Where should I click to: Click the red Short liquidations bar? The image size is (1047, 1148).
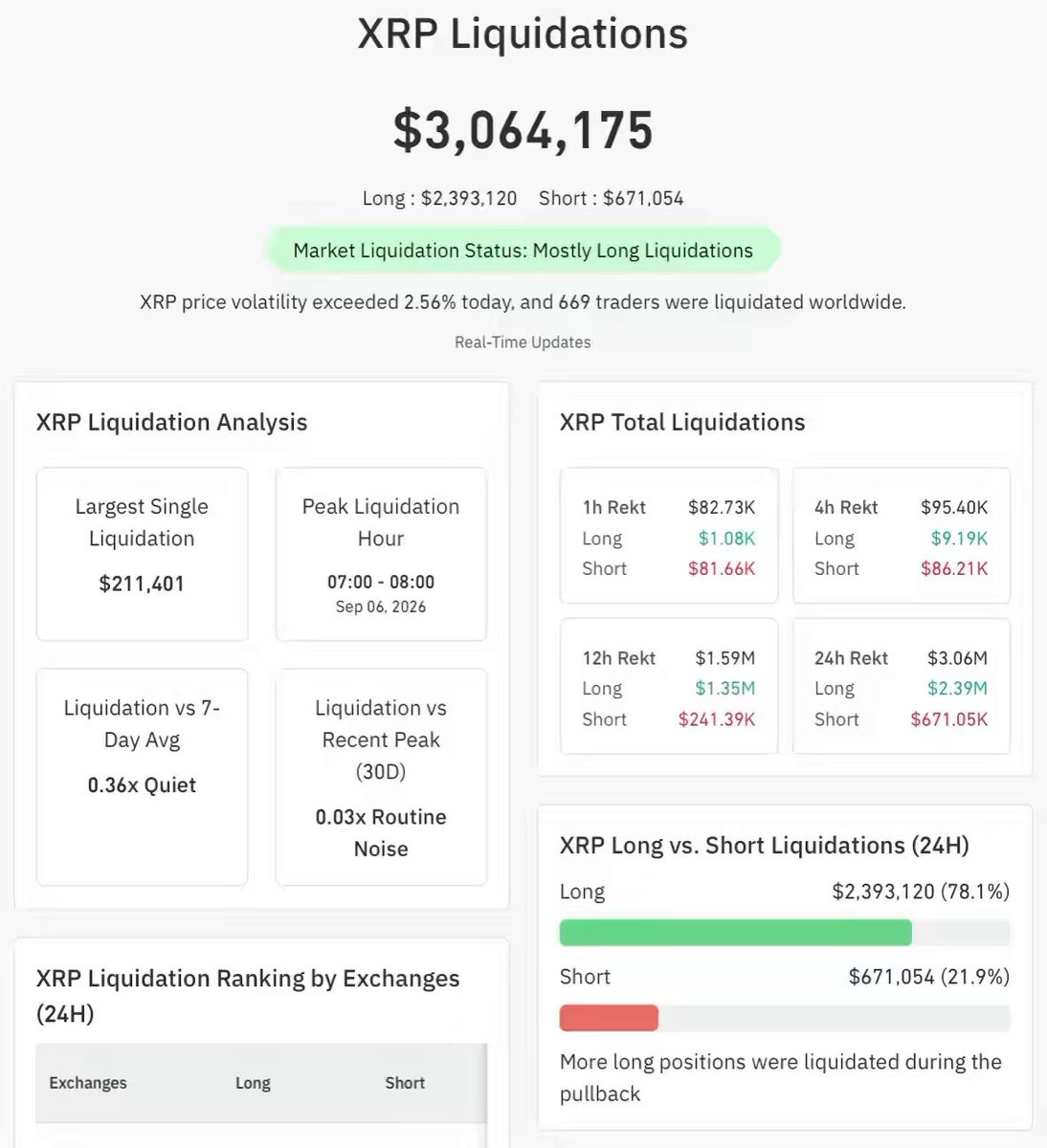(609, 1018)
